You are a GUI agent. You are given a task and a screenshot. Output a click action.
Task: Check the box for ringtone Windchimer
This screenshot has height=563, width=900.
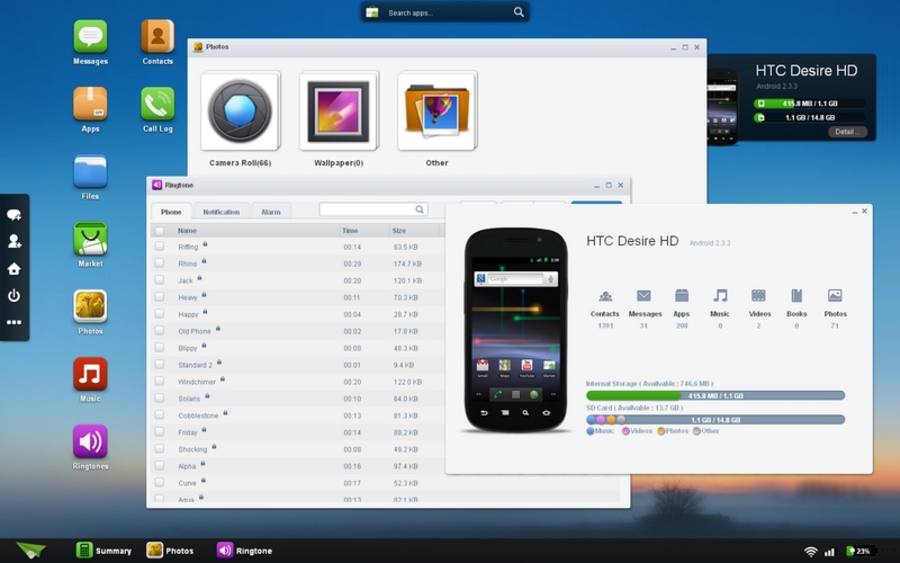point(159,381)
